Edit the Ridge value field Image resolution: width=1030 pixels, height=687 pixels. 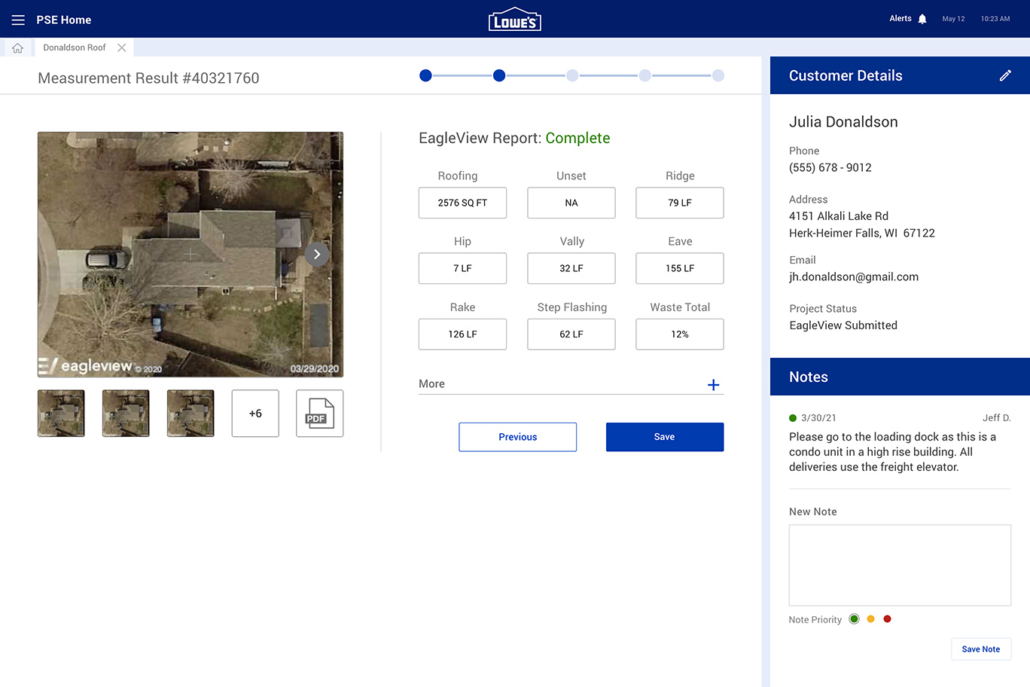[680, 203]
